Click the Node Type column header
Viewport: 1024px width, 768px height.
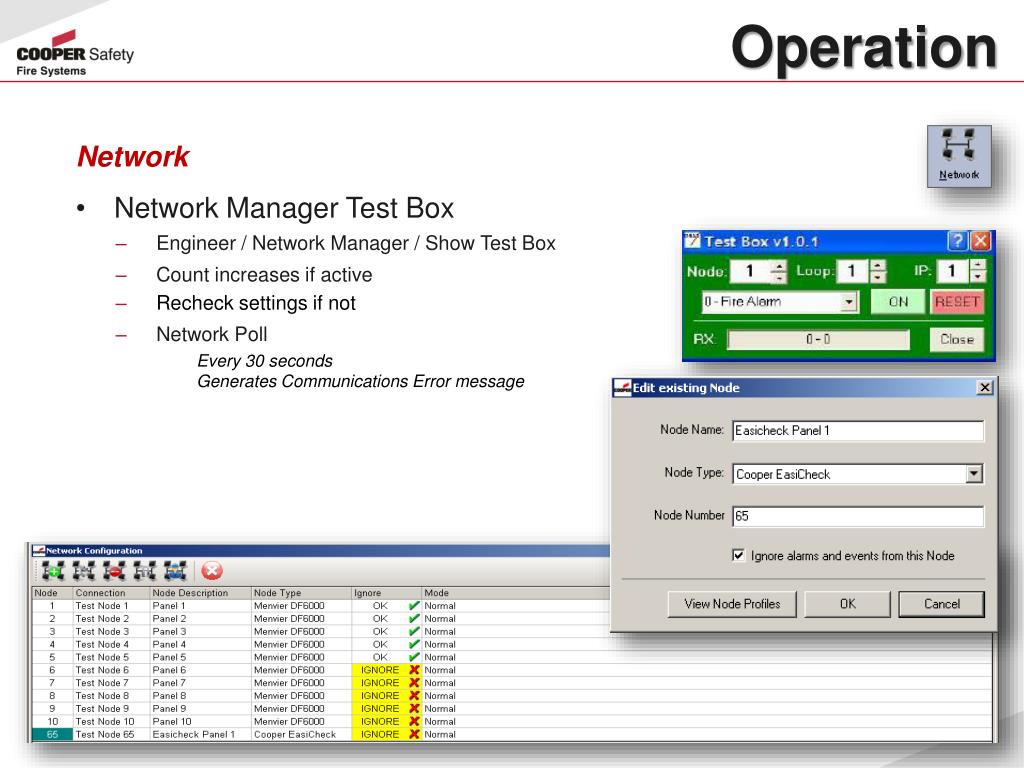click(x=301, y=593)
